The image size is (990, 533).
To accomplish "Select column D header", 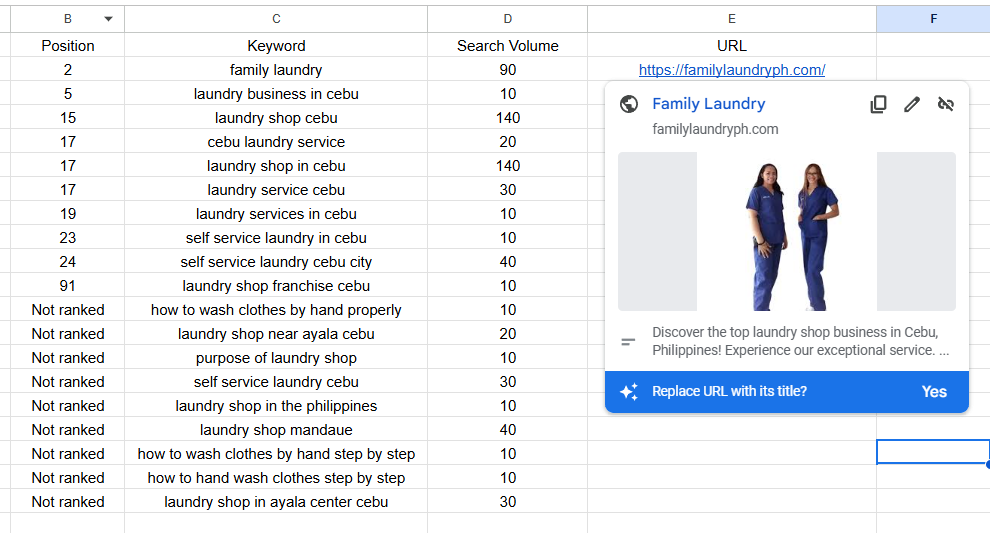I will click(508, 19).
